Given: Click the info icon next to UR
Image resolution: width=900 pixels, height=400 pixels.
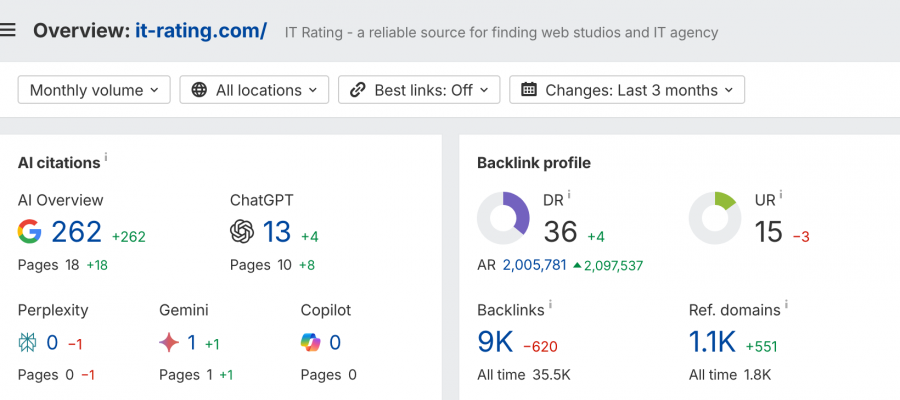Looking at the screenshot, I should coord(781,195).
